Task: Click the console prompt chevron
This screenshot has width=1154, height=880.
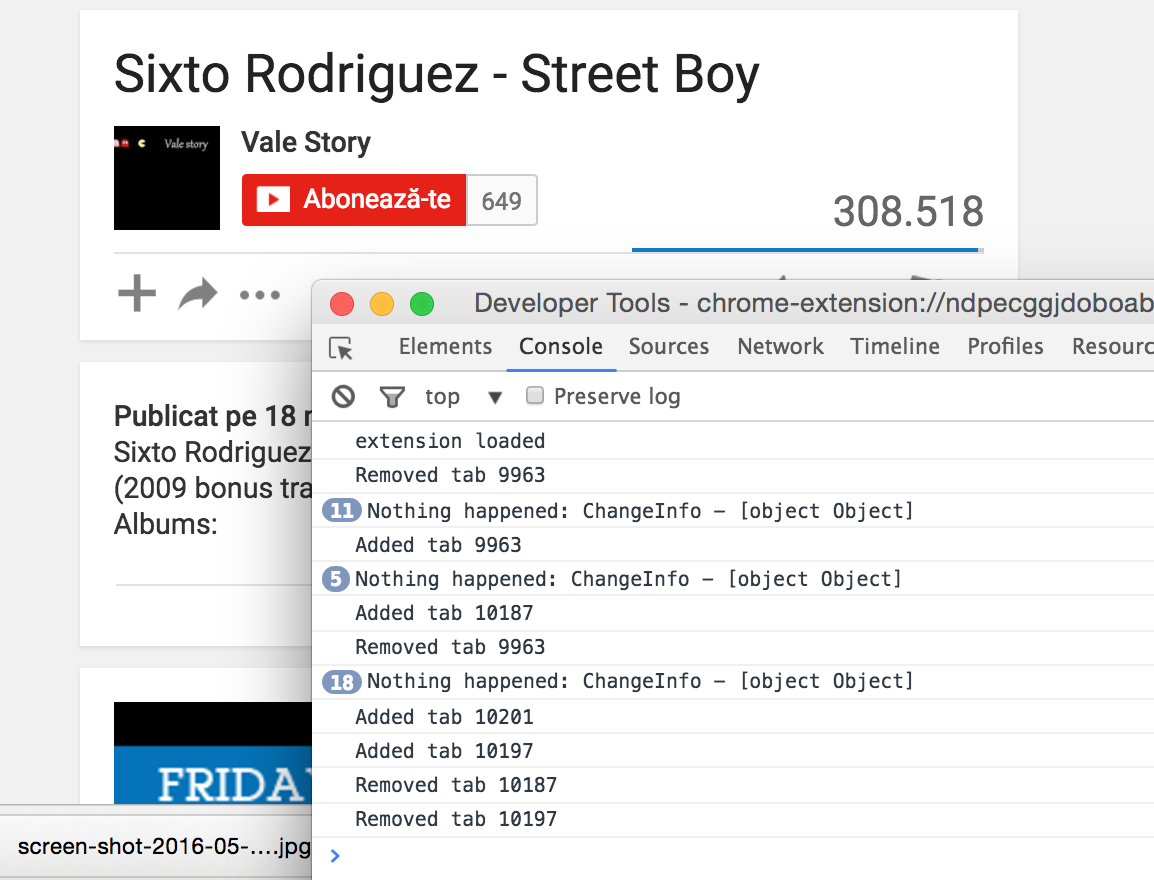Action: 335,856
